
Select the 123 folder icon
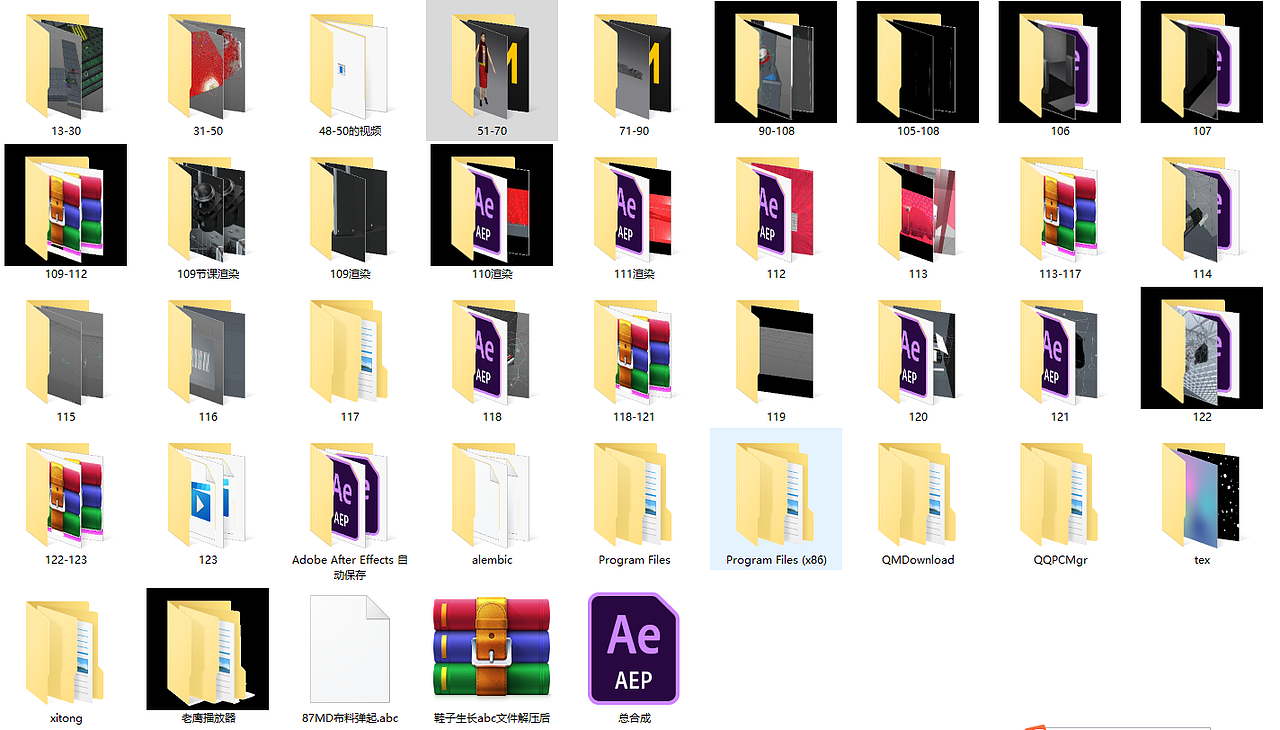[x=208, y=495]
